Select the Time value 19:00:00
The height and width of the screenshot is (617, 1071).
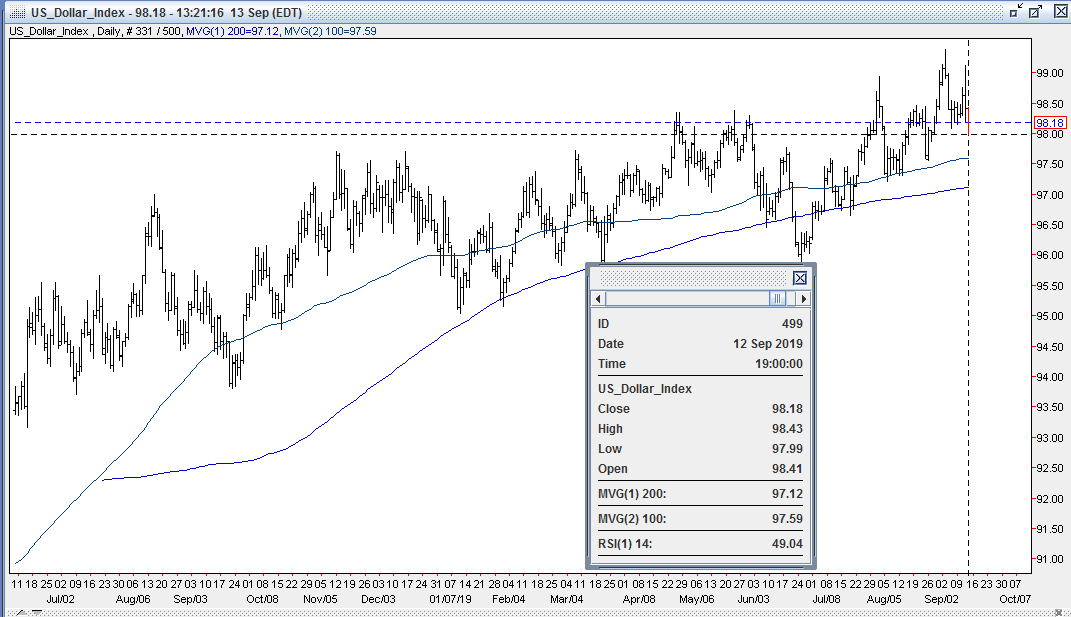point(779,364)
